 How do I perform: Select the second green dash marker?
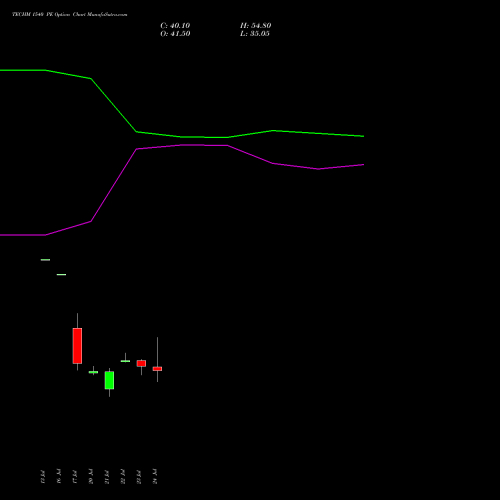(x=61, y=274)
